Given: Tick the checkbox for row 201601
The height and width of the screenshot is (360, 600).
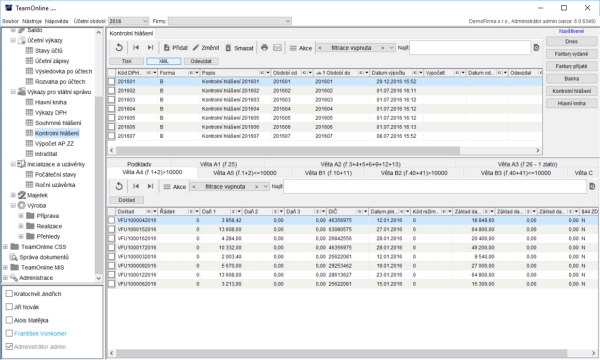Looking at the screenshot, I should click(x=111, y=81).
